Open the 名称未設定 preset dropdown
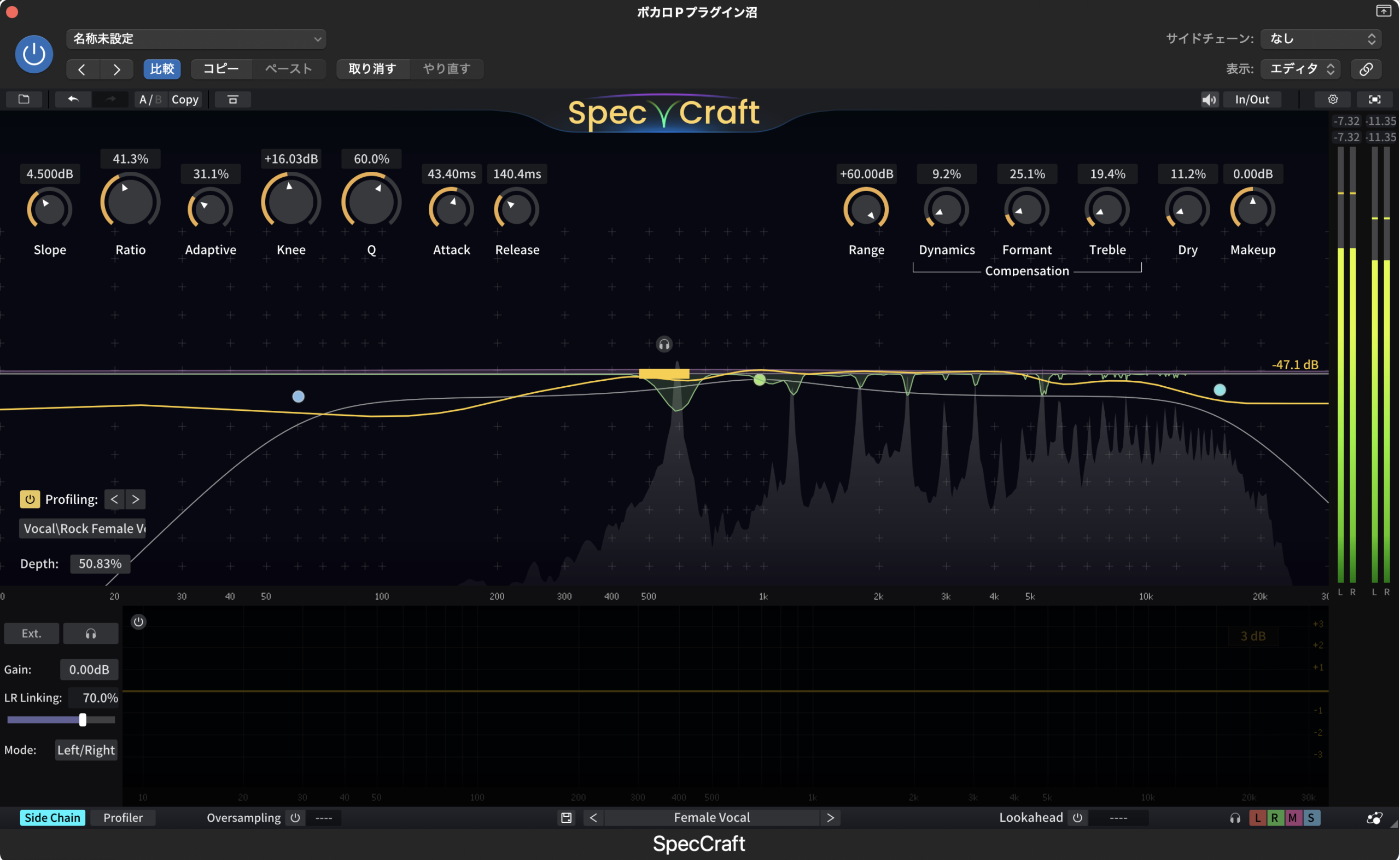This screenshot has width=1400, height=860. click(196, 39)
